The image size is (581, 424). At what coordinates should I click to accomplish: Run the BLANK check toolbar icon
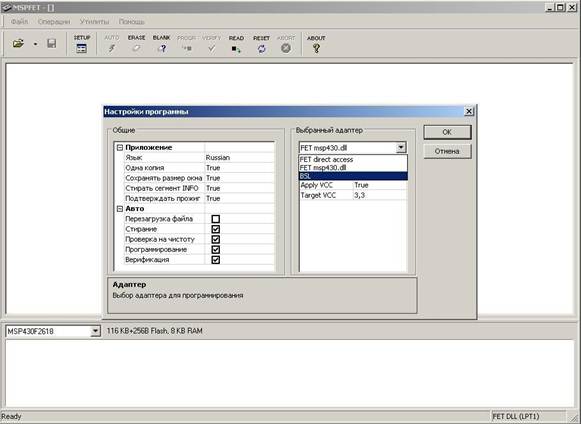(x=162, y=44)
